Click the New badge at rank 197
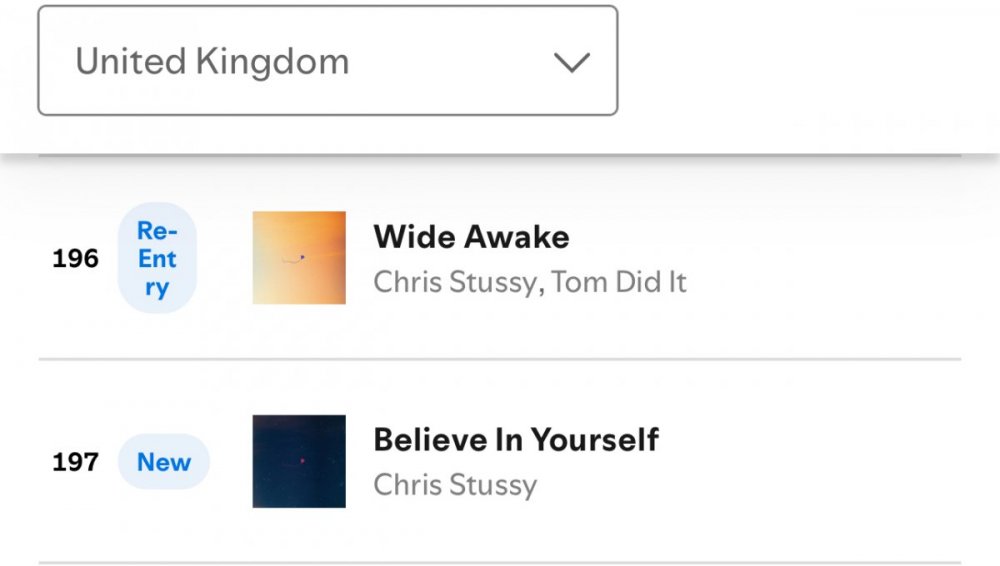Viewport: 1000px width, 566px height. coord(164,462)
